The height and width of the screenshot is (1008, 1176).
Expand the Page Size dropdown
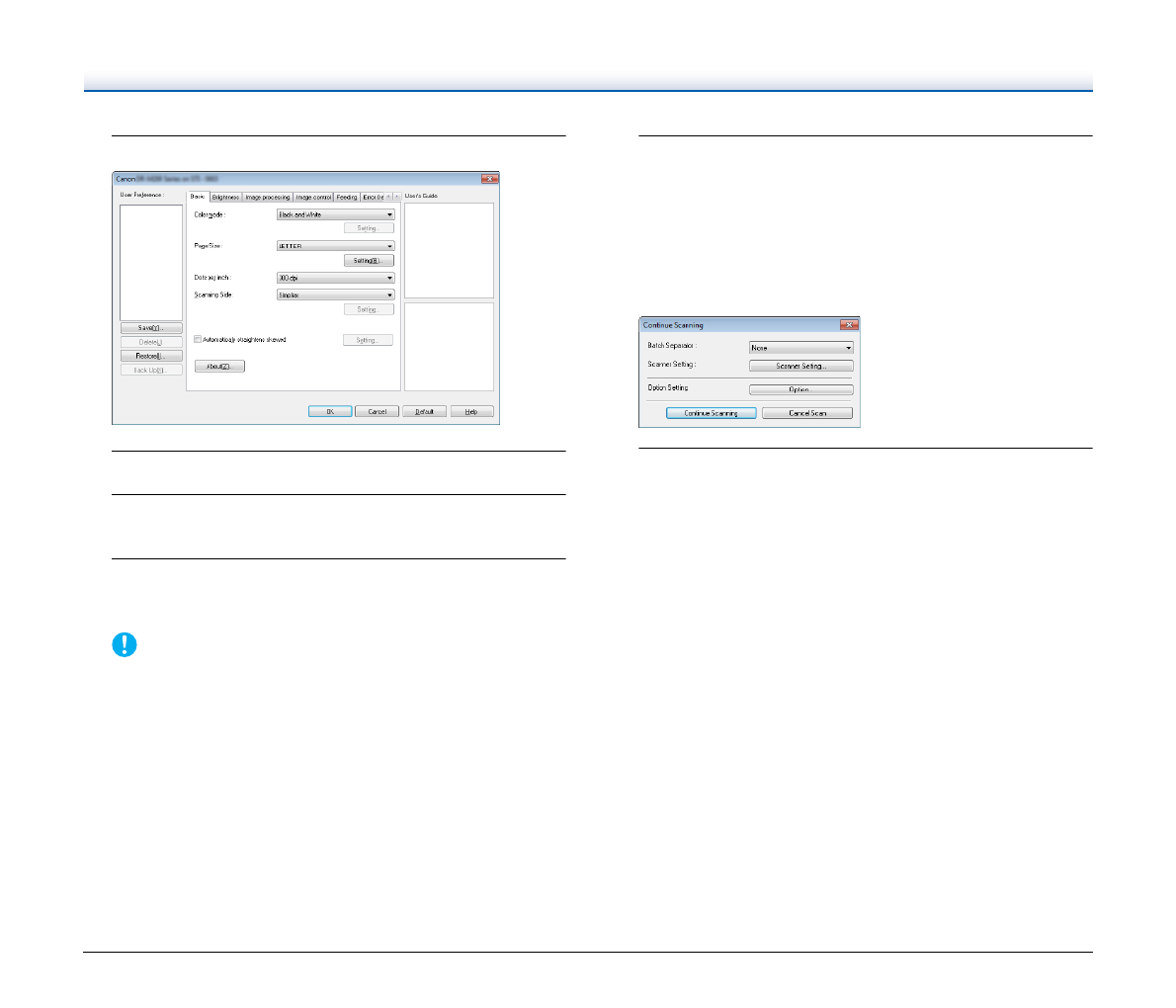tap(335, 246)
